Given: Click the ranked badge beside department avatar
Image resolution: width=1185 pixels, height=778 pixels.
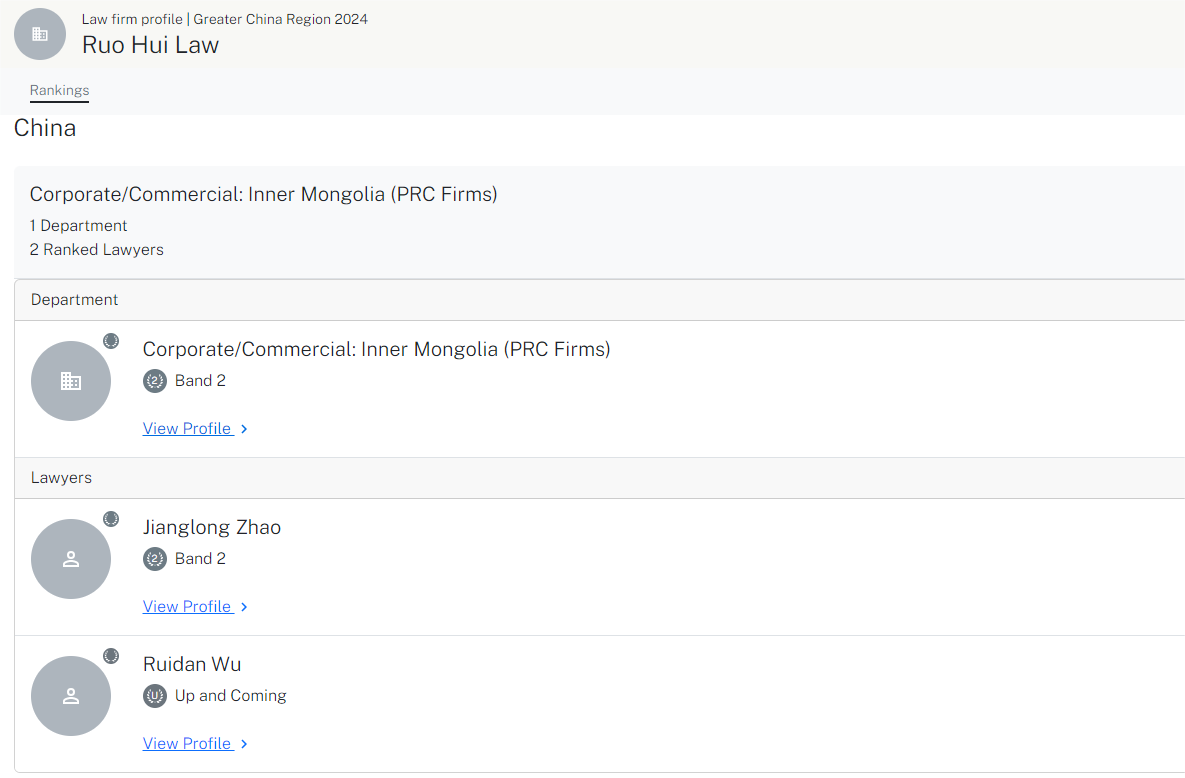Looking at the screenshot, I should (x=111, y=341).
